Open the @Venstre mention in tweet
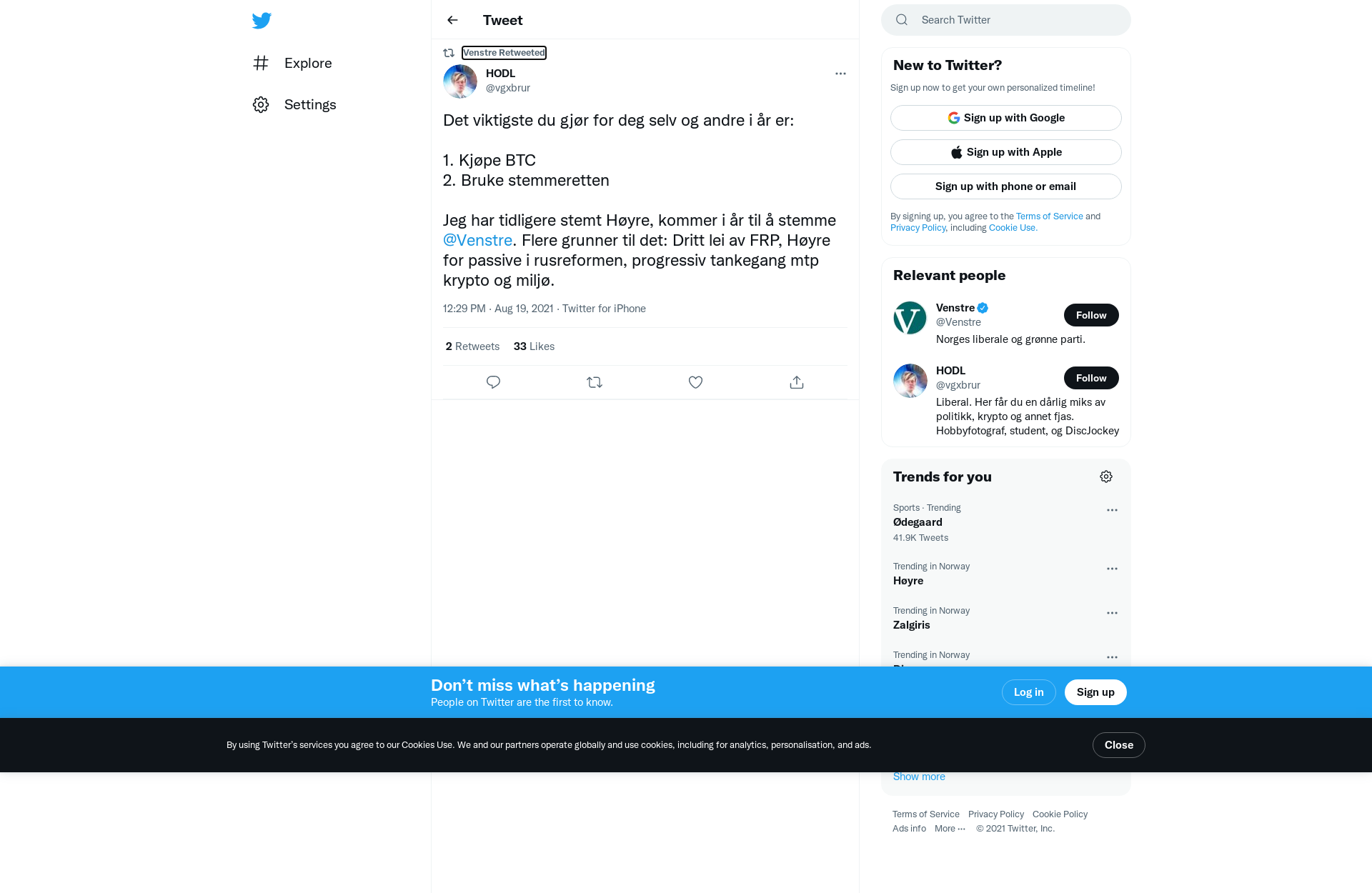Viewport: 1372px width, 893px height. click(x=477, y=240)
